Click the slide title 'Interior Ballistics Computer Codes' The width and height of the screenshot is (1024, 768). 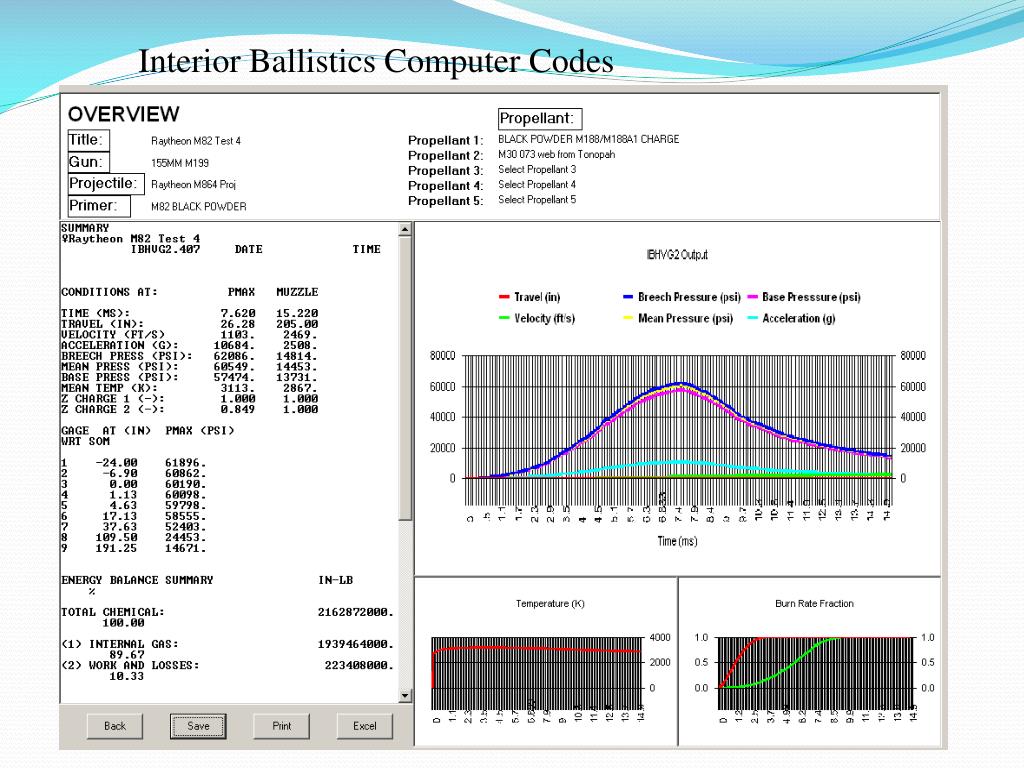click(x=376, y=61)
